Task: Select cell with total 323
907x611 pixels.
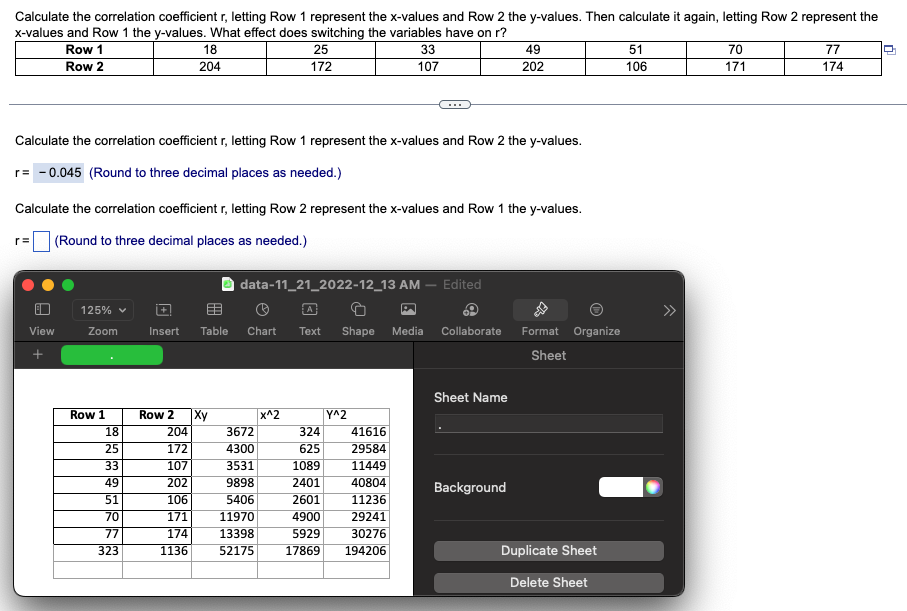Action: click(88, 551)
